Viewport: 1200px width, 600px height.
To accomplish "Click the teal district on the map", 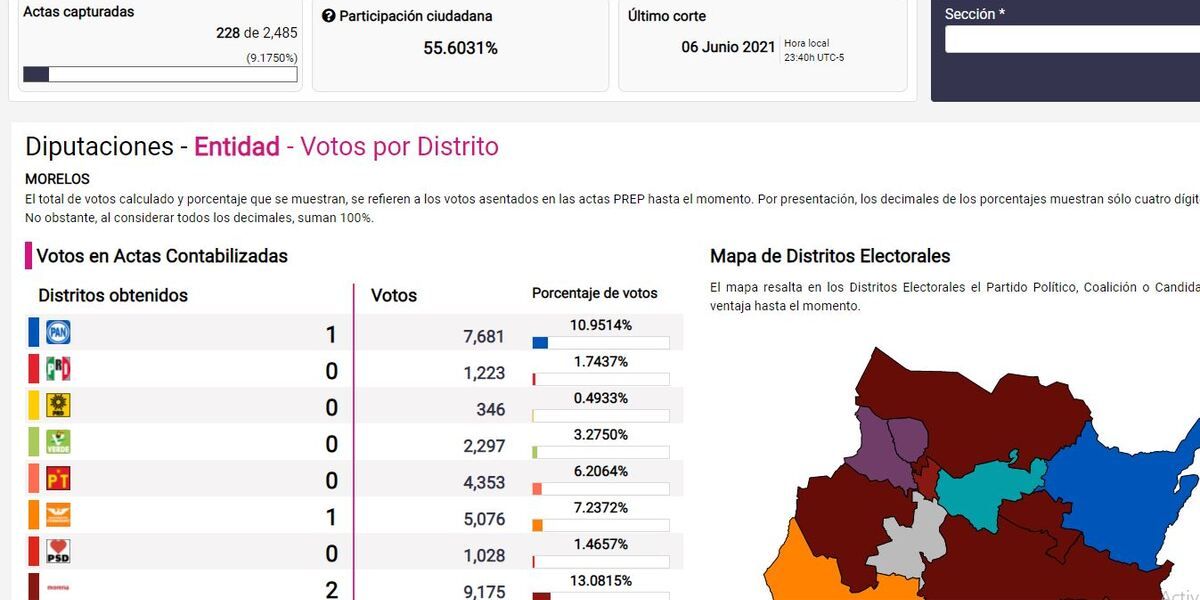I will [985, 490].
